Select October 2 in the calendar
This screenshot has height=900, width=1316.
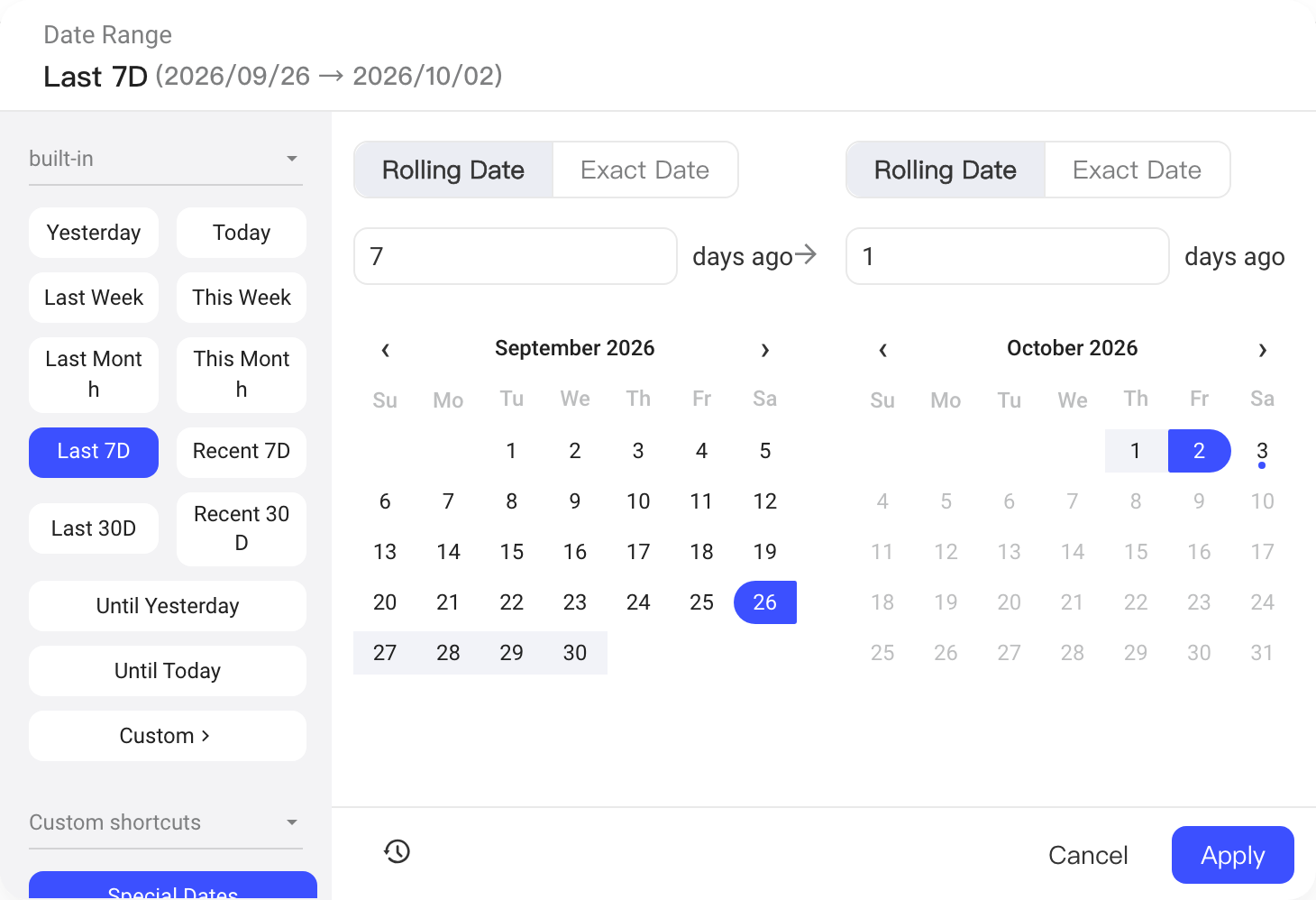pyautogui.click(x=1199, y=451)
